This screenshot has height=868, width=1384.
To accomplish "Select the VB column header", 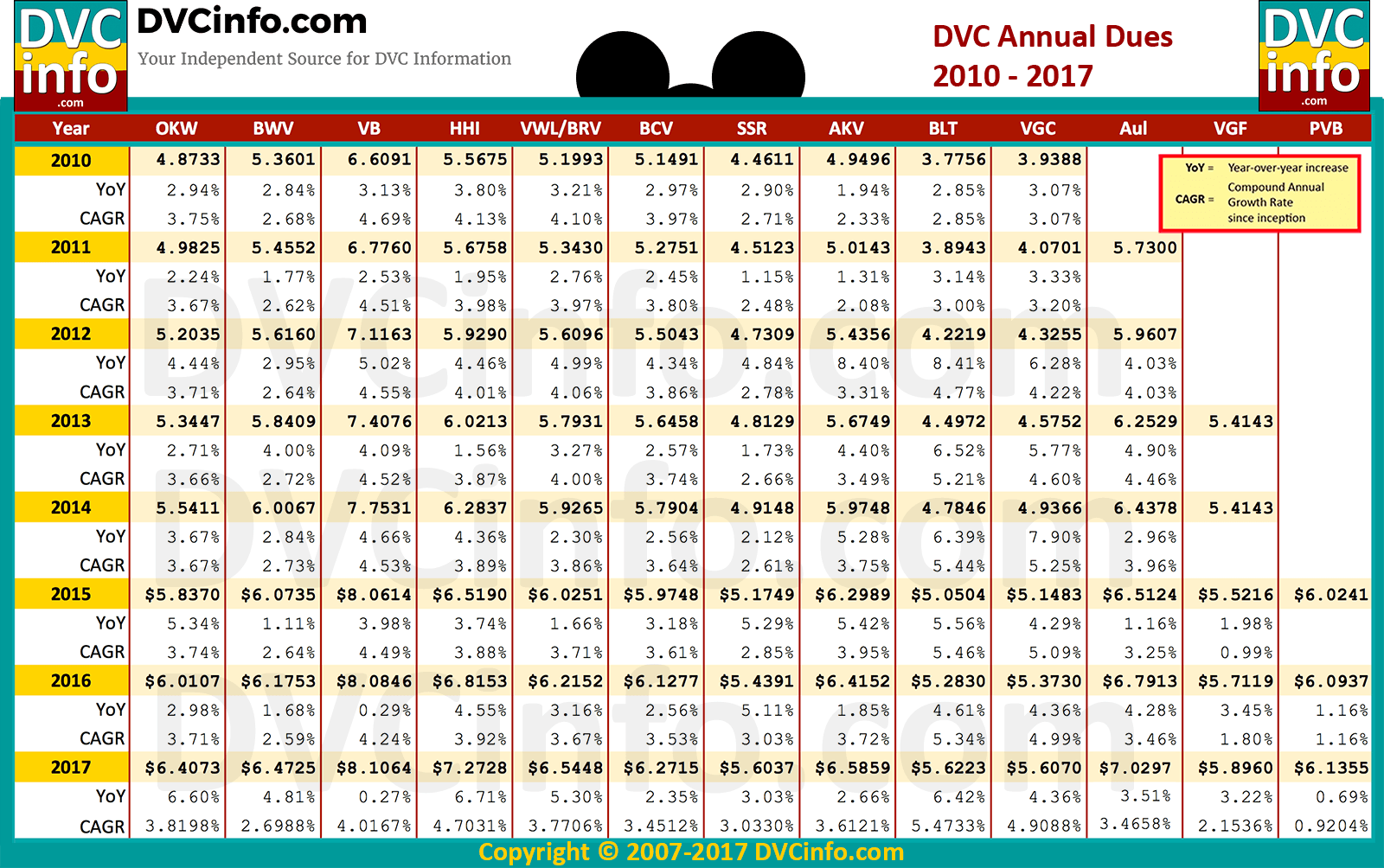I will coord(369,129).
